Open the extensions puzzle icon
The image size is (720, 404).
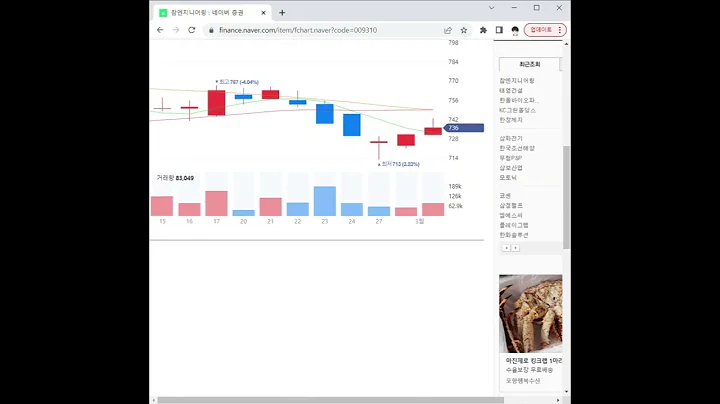point(483,30)
